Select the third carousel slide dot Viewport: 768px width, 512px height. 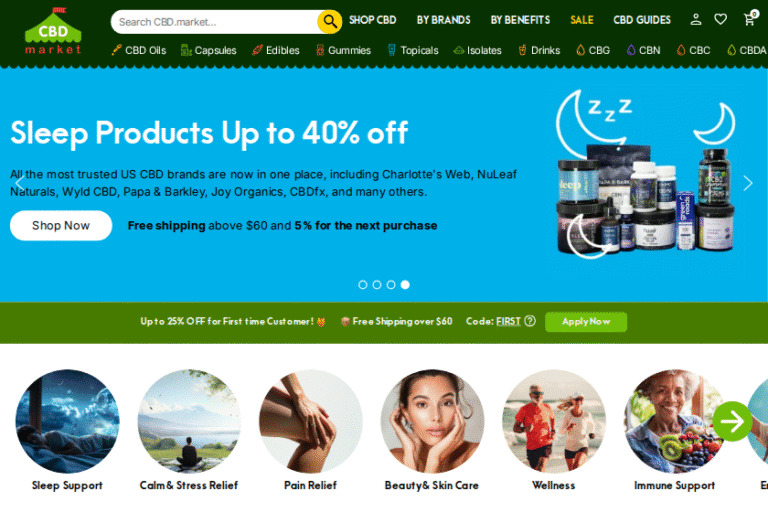click(x=391, y=285)
